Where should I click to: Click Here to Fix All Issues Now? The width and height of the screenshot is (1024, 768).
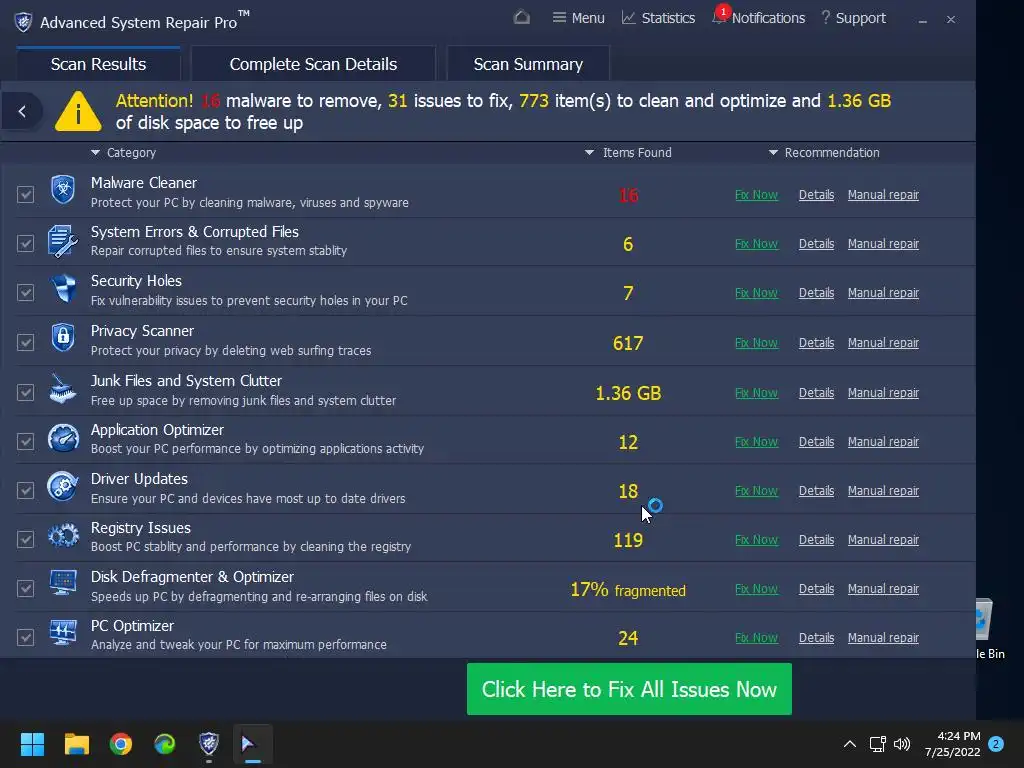[629, 689]
